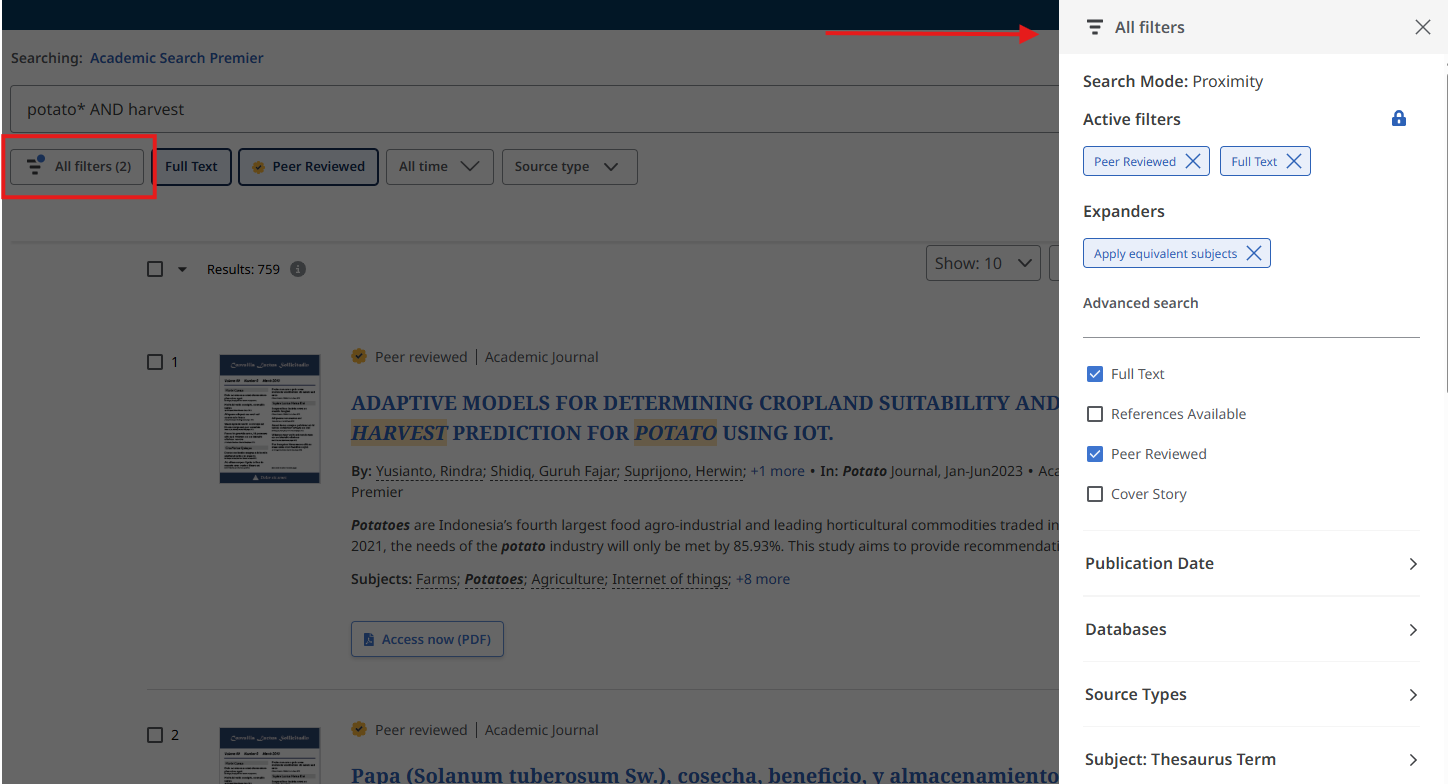Enable the References Available checkbox
Image resolution: width=1448 pixels, height=784 pixels.
coord(1095,414)
